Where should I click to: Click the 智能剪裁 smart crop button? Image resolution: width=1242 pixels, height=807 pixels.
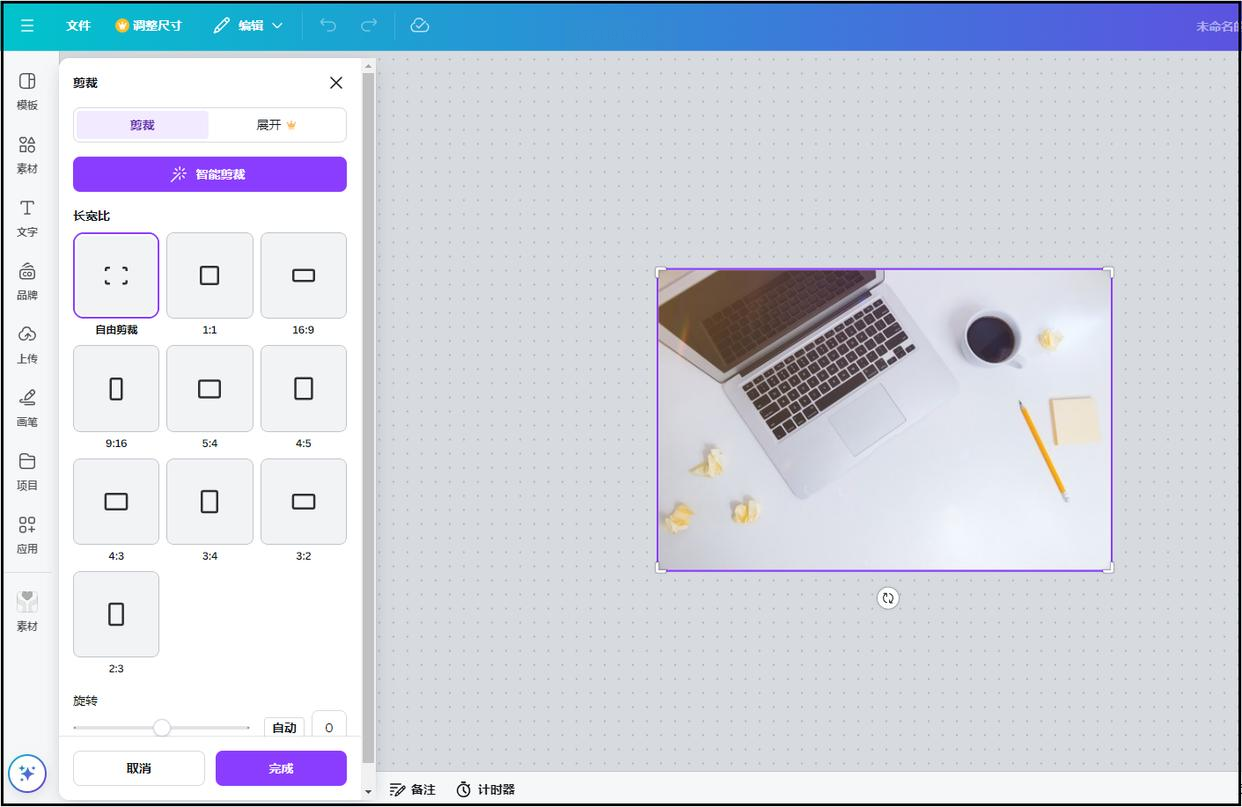click(x=210, y=174)
